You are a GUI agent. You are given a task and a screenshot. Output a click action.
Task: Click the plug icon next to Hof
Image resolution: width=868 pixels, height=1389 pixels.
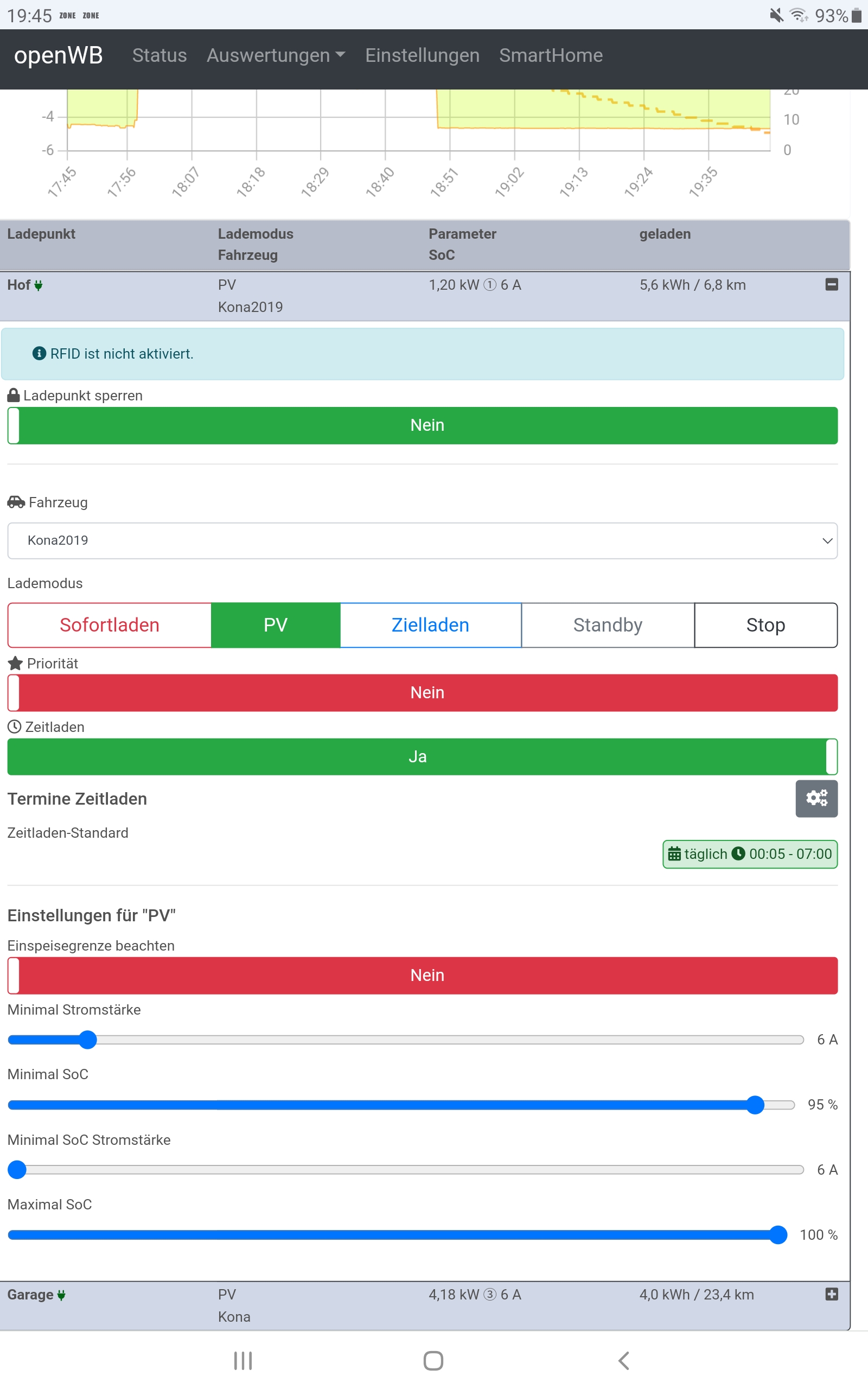coord(39,285)
